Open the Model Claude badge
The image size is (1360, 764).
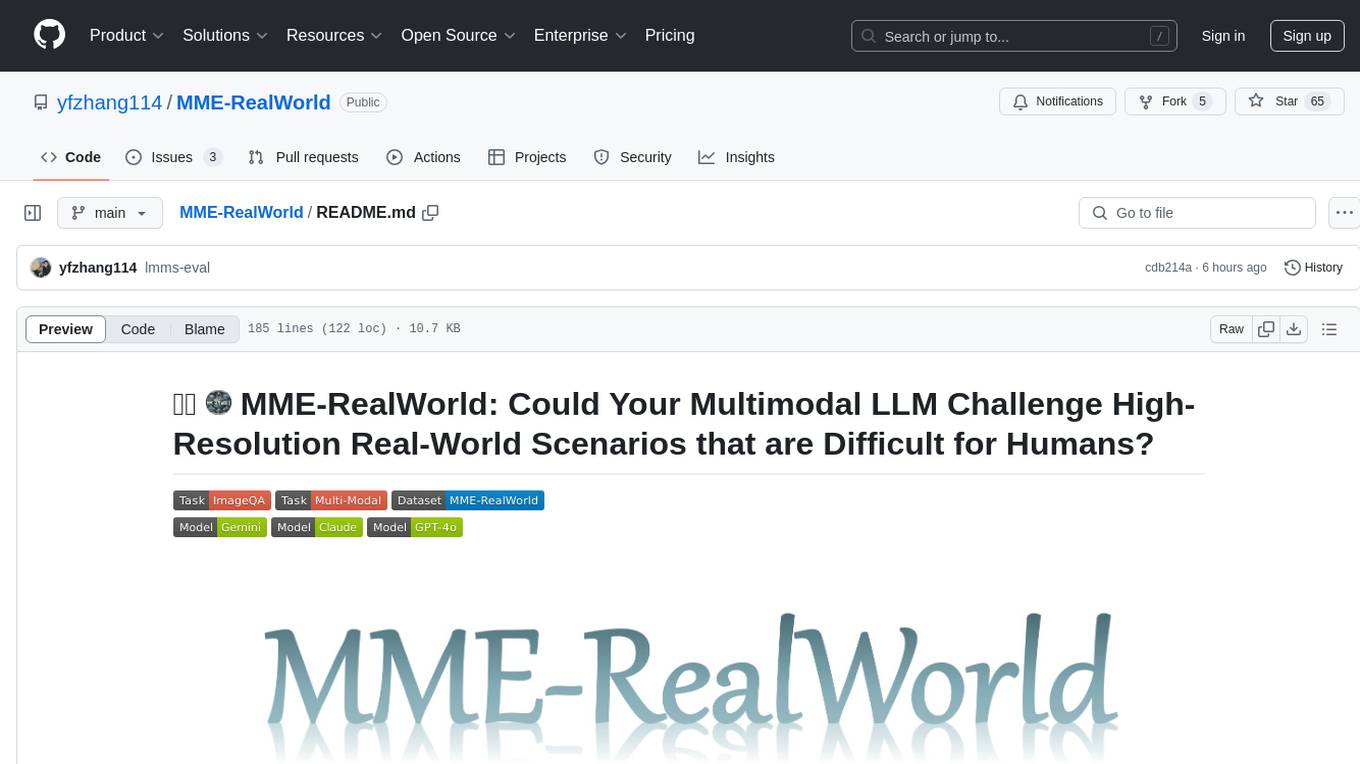[x=317, y=527]
